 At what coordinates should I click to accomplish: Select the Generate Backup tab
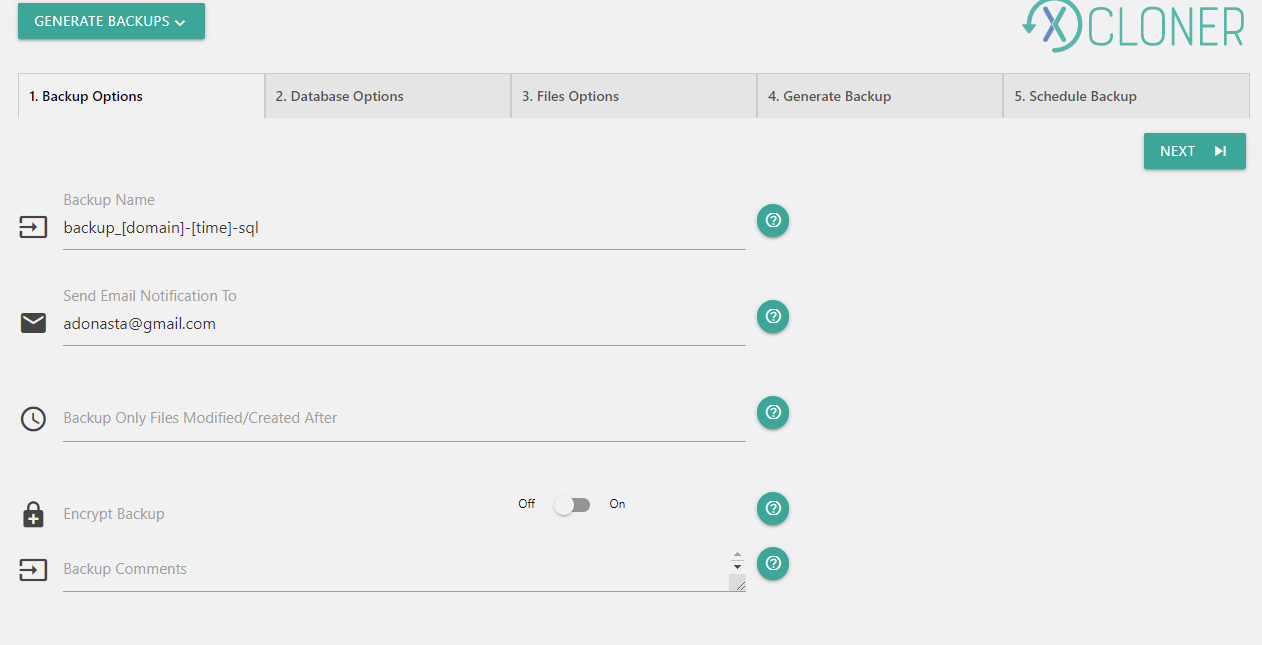(x=880, y=96)
